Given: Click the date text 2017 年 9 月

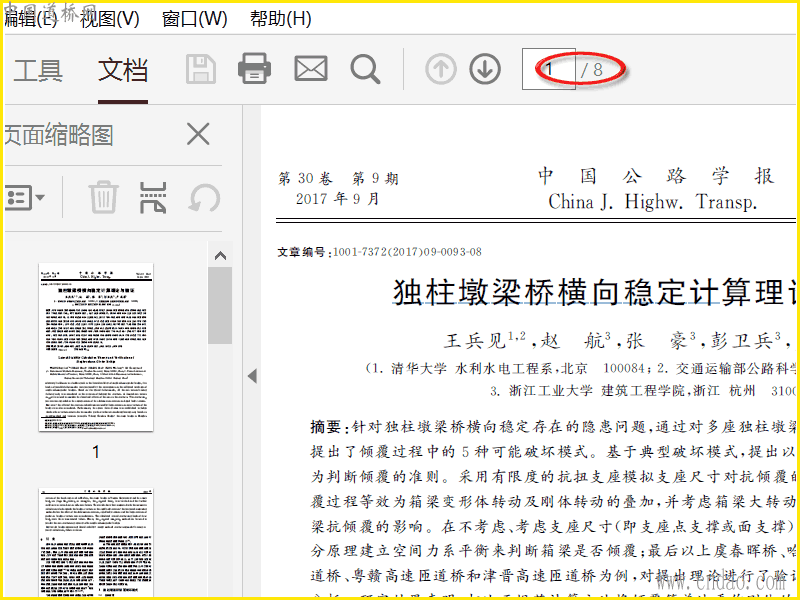Looking at the screenshot, I should pyautogui.click(x=338, y=198).
